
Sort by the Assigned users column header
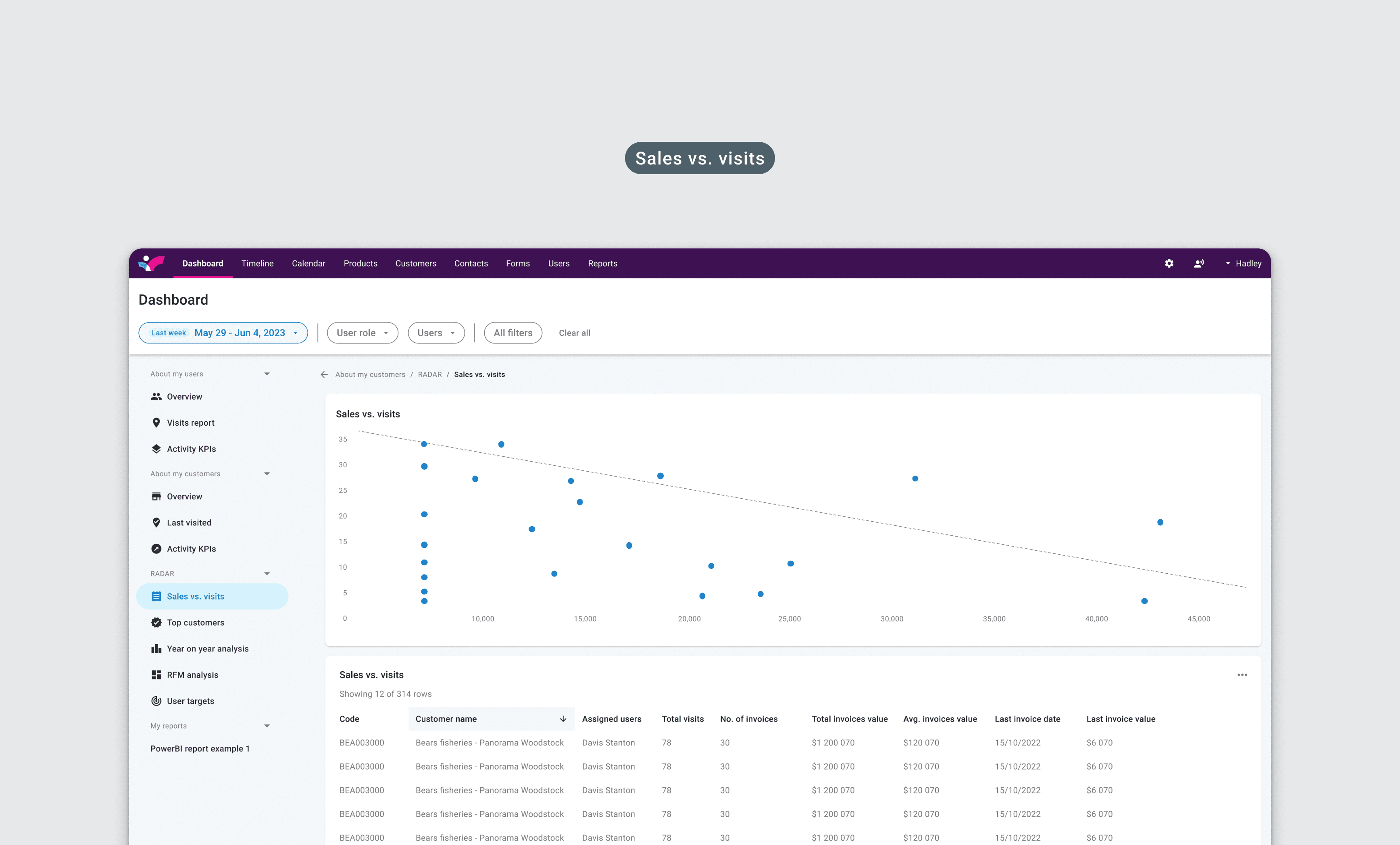point(611,719)
